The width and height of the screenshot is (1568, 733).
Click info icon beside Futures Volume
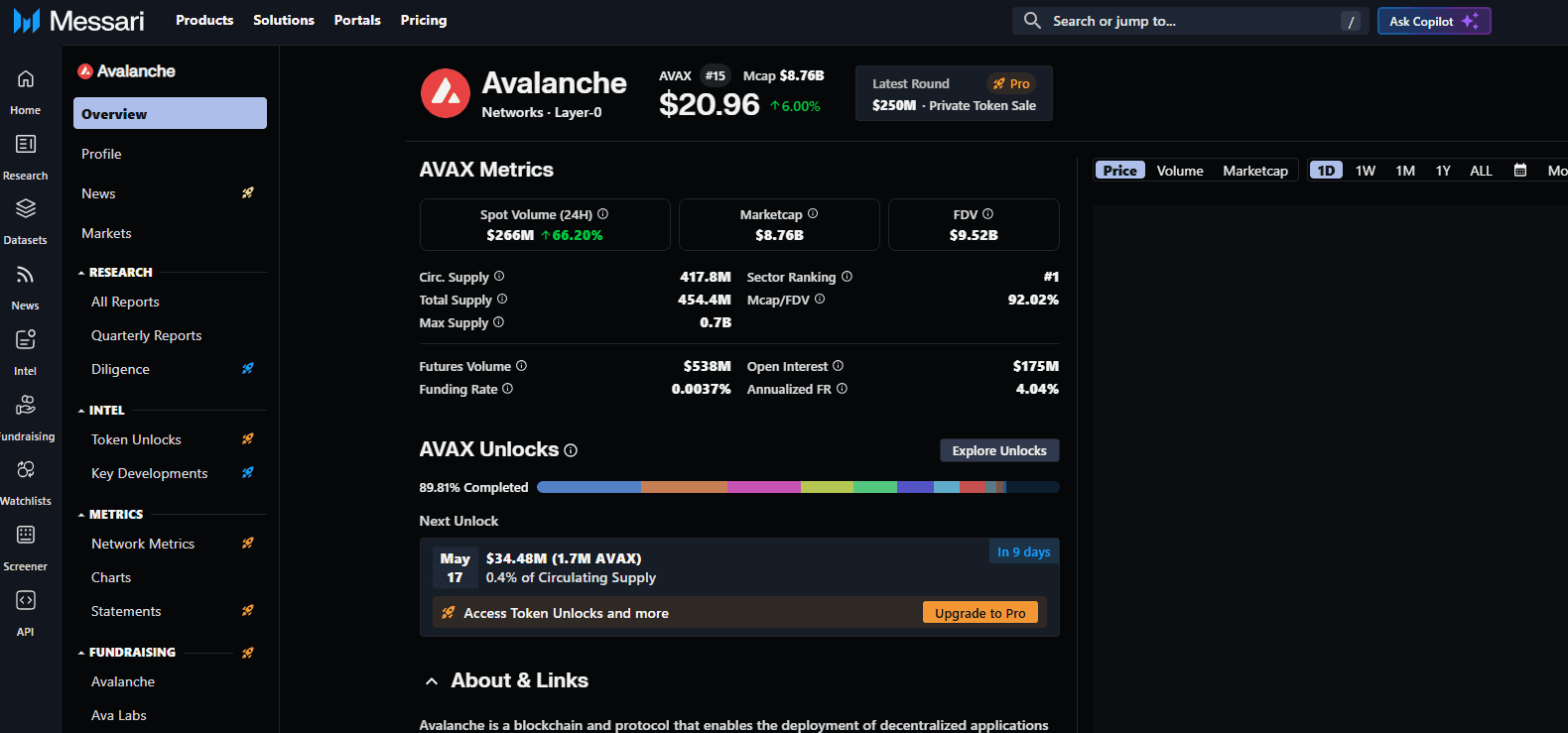click(x=522, y=366)
